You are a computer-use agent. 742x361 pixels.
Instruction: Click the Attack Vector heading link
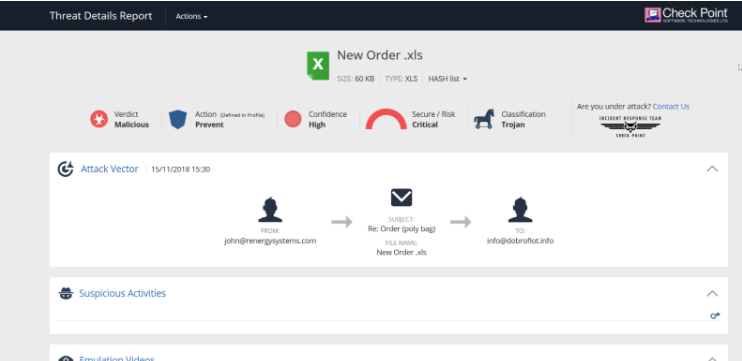[110, 169]
